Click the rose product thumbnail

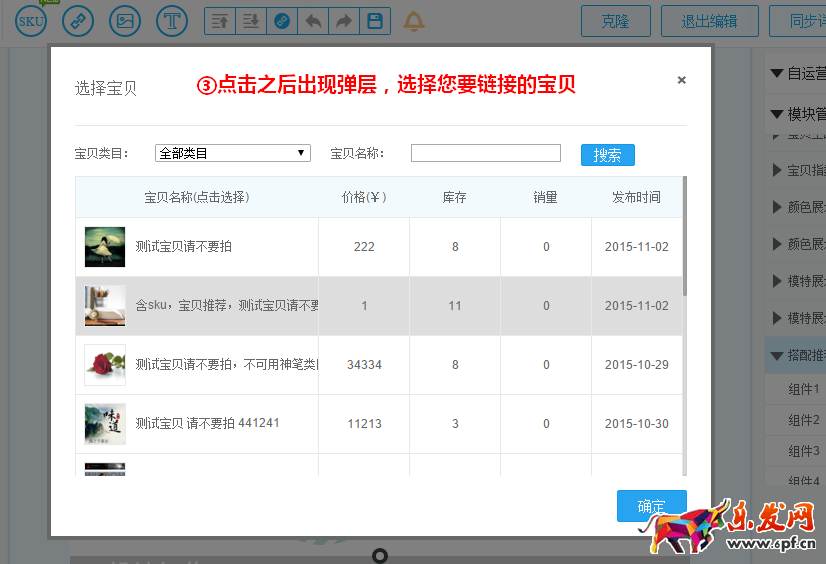(105, 365)
